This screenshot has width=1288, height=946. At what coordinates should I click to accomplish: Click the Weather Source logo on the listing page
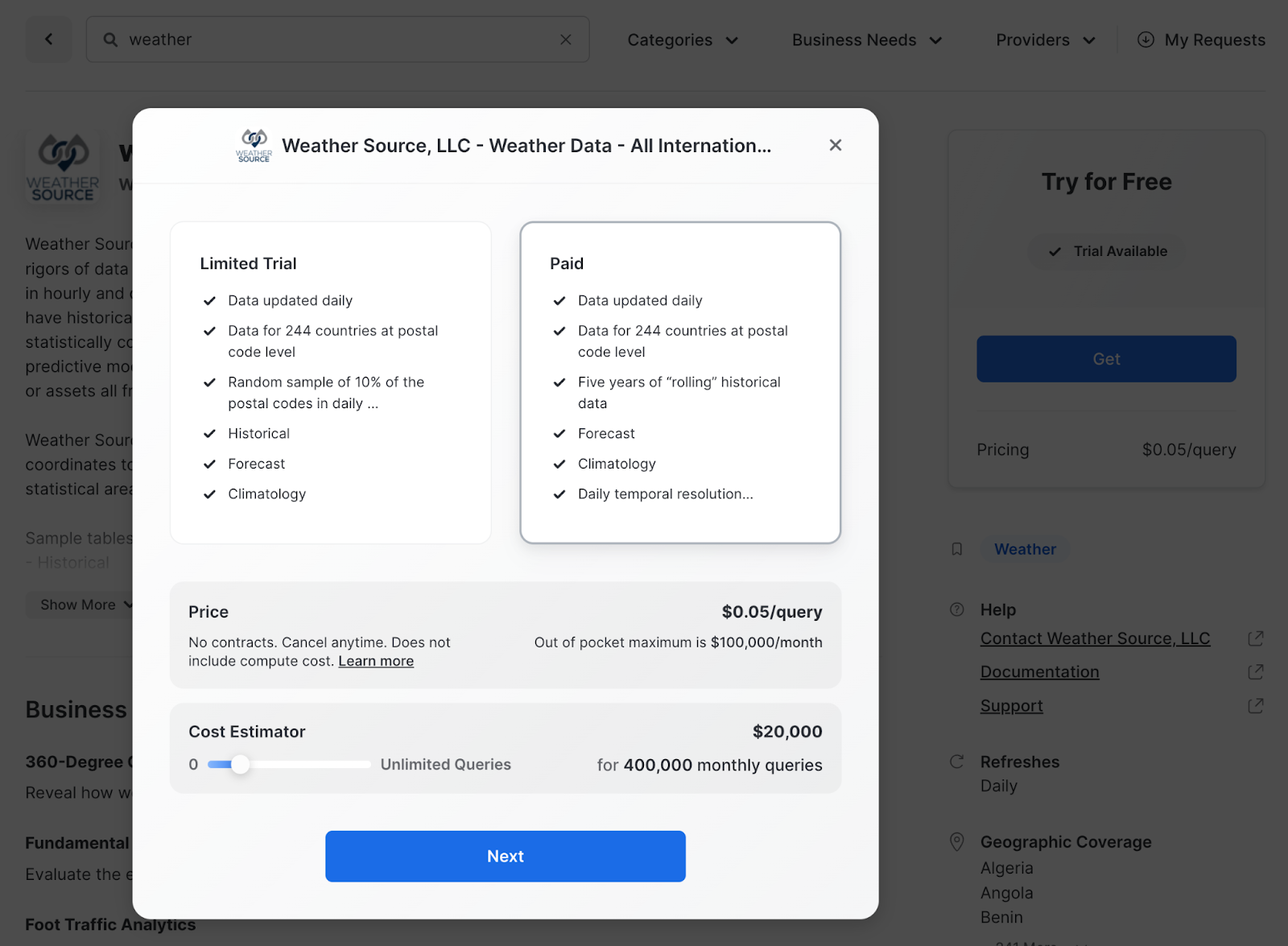(x=63, y=167)
